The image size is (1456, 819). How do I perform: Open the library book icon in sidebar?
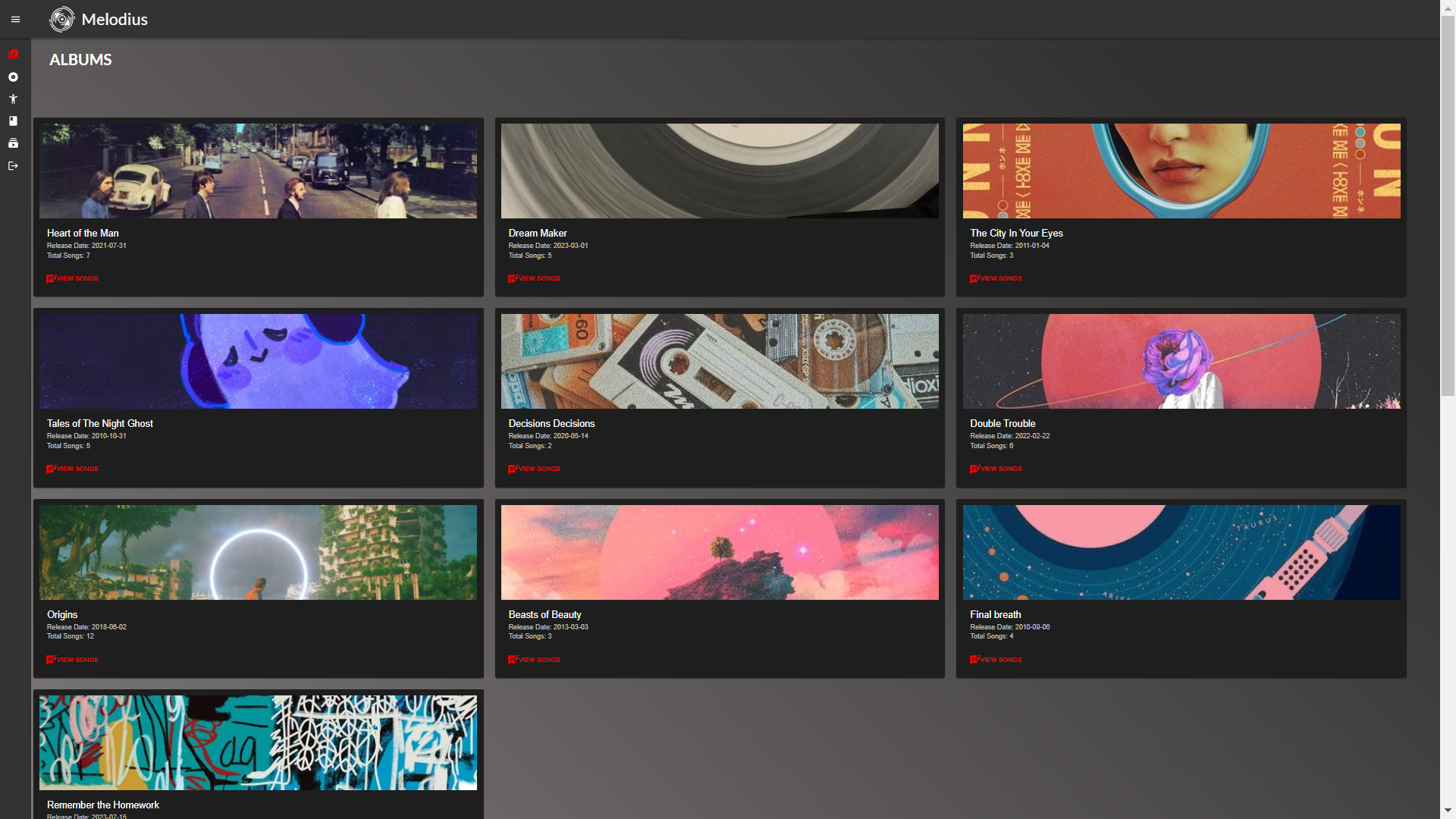point(13,121)
